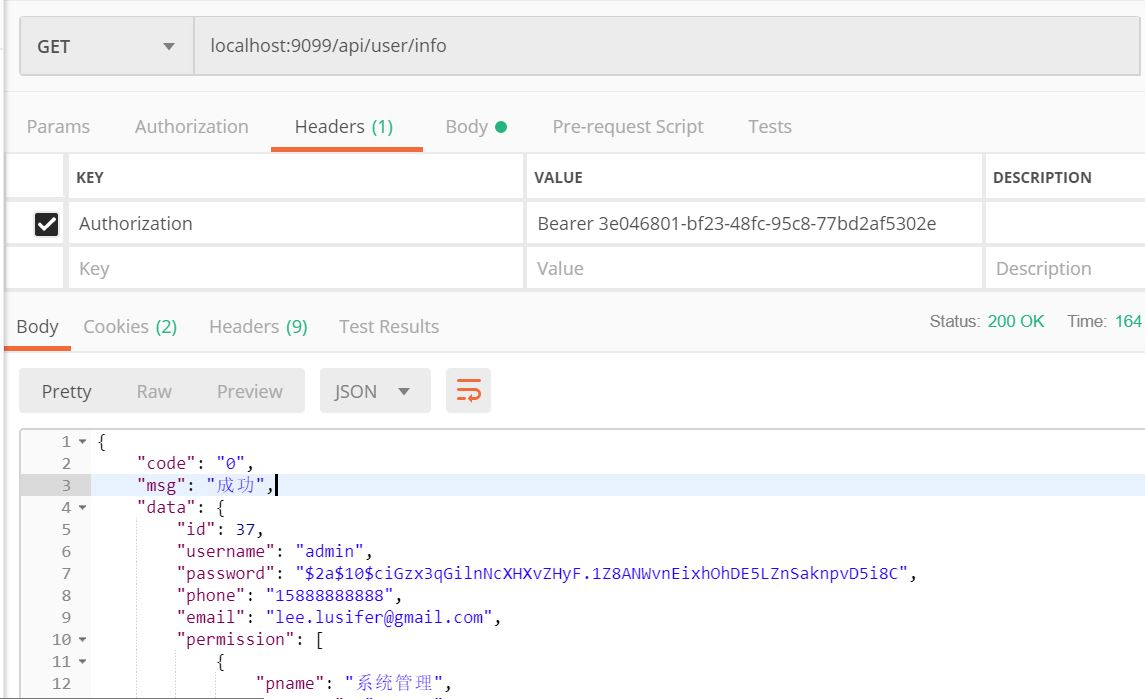The image size is (1145, 699).
Task: Click the request URL field localhost:9099/api/user/info
Action: point(666,46)
